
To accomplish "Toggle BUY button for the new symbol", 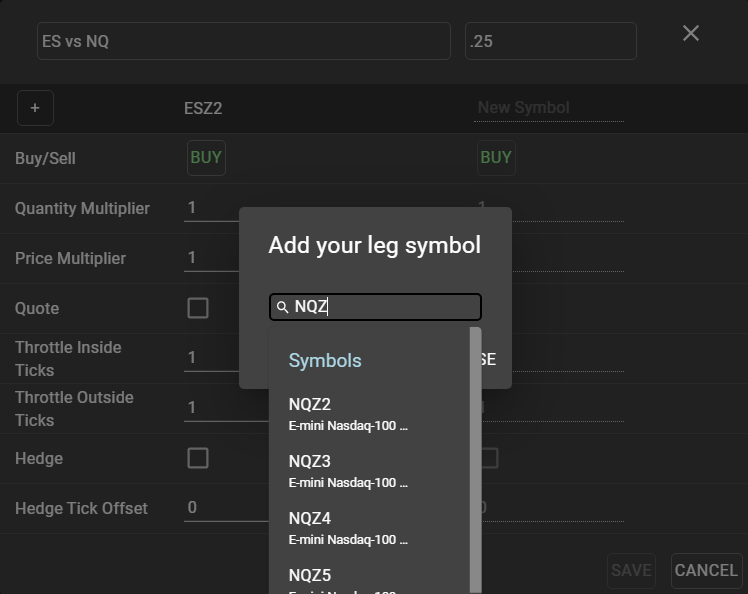I will [x=496, y=157].
